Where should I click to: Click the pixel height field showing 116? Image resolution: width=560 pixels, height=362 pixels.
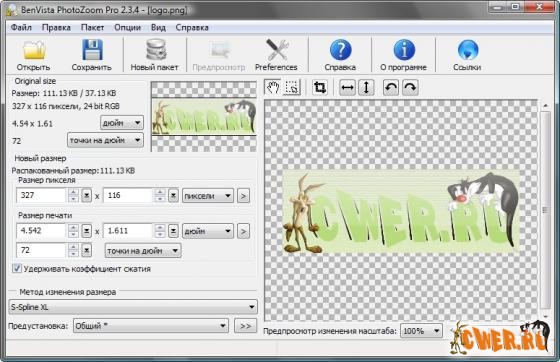pos(128,195)
